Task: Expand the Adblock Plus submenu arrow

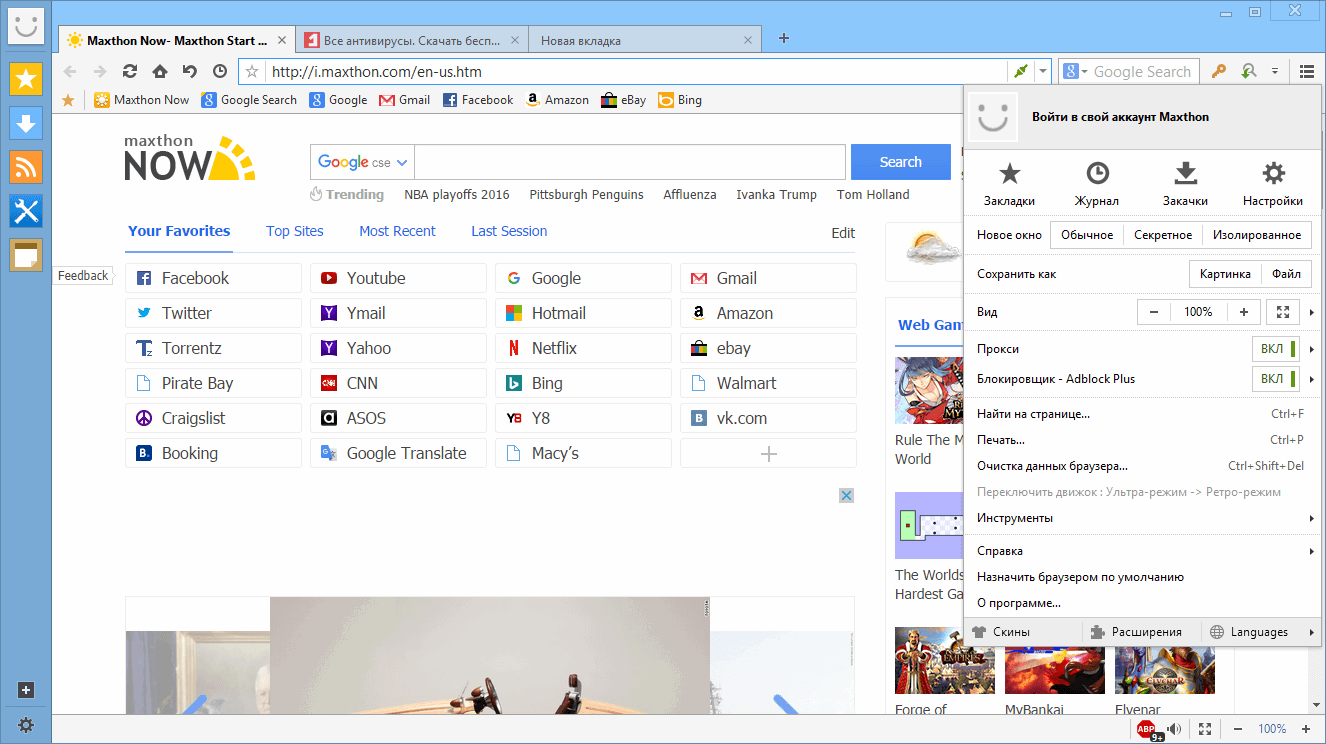Action: click(x=1311, y=379)
